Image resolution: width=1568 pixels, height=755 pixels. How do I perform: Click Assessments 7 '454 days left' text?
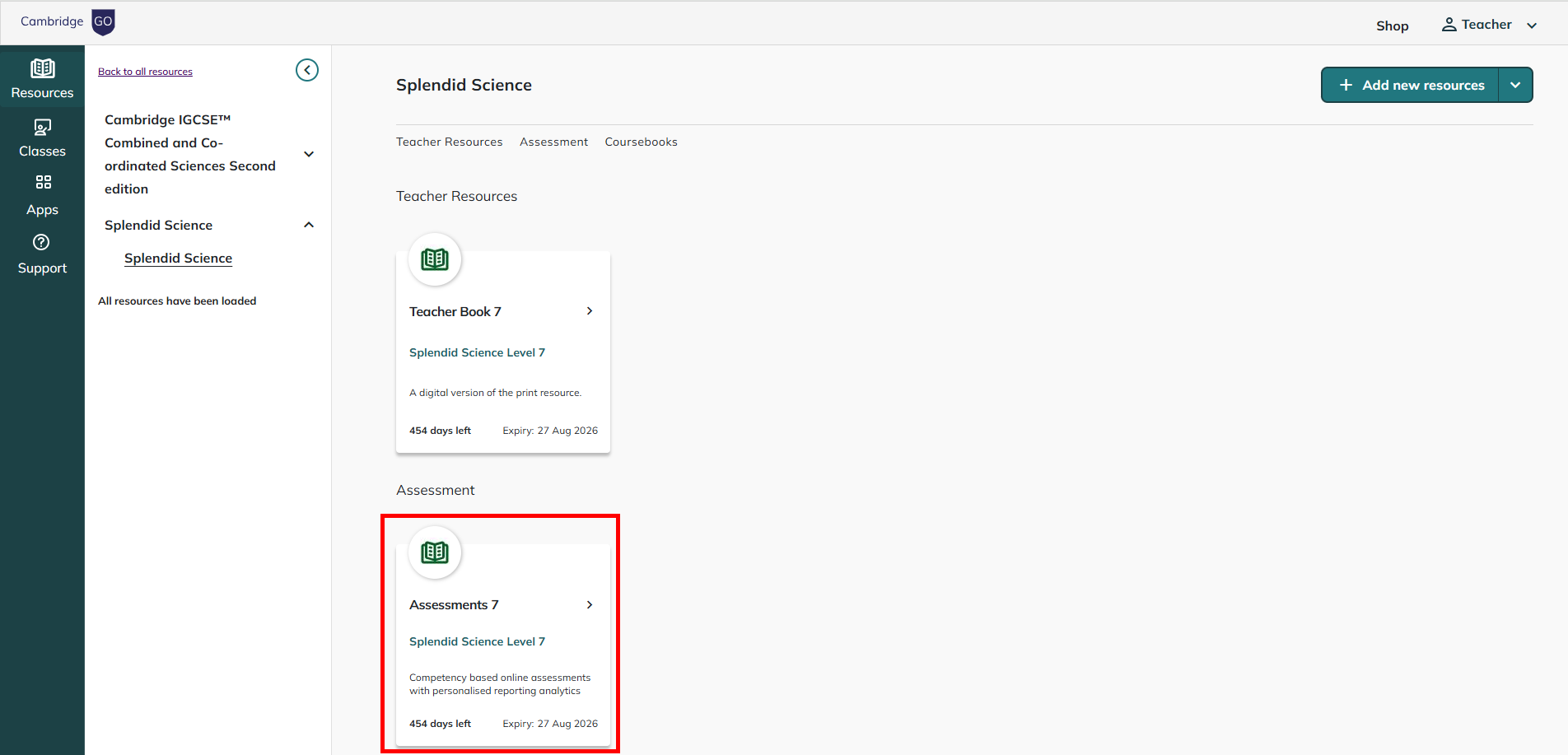440,724
